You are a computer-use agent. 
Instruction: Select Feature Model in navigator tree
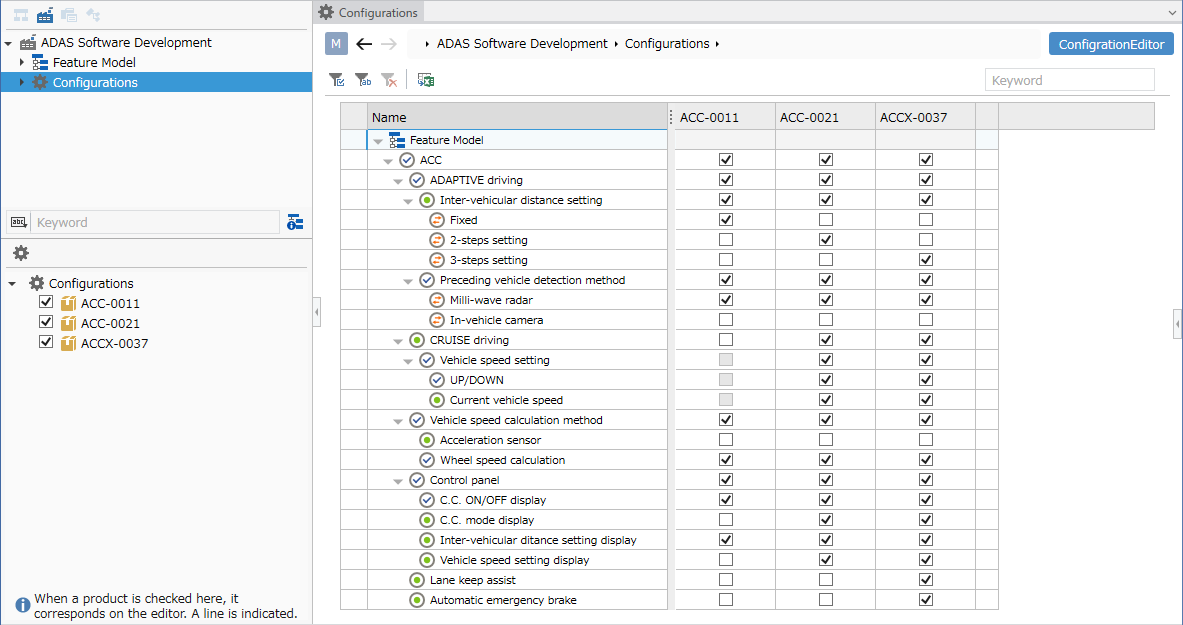click(94, 63)
